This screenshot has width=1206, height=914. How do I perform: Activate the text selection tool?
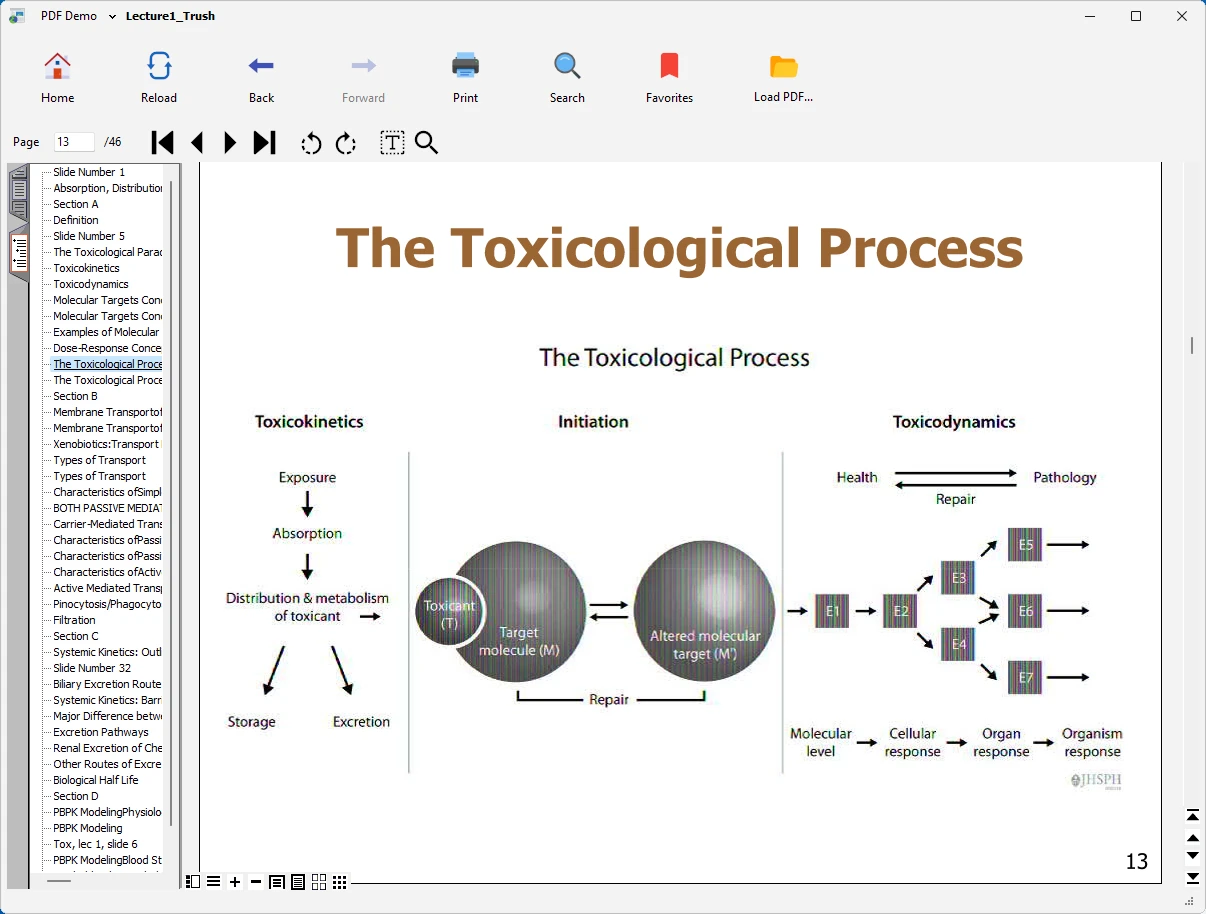[392, 143]
